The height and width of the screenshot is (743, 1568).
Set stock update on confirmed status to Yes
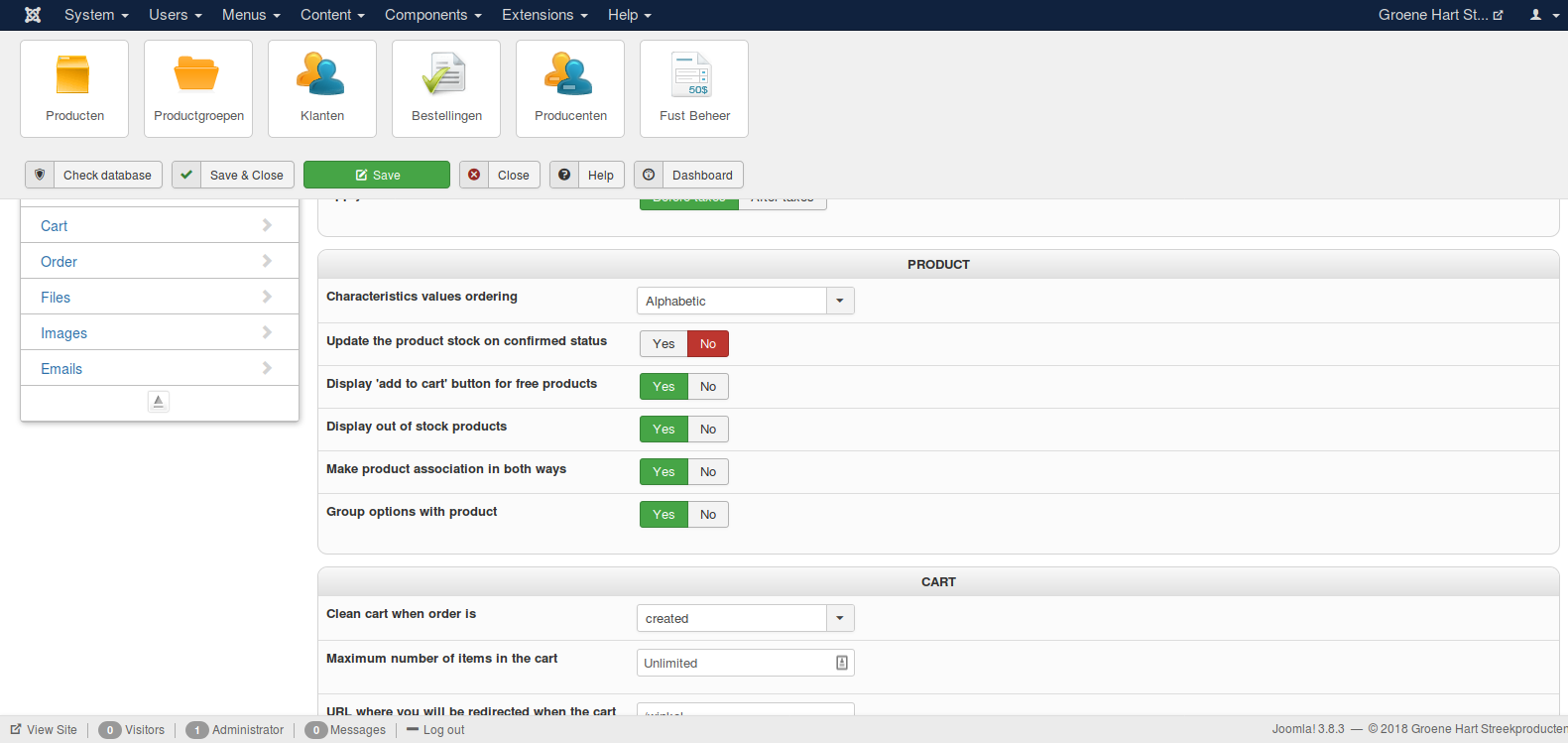(x=663, y=344)
